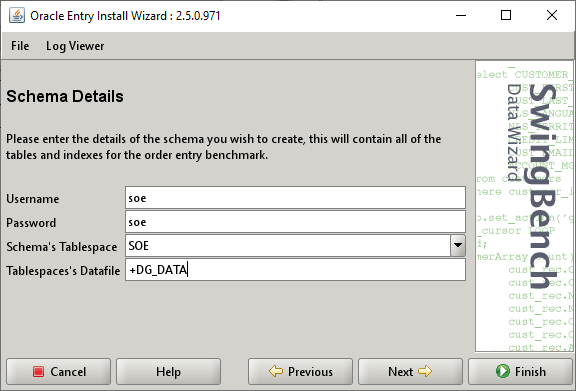Close the Oracle Entry Install Wizard window
Viewport: 576px width, 391px height.
pos(552,15)
